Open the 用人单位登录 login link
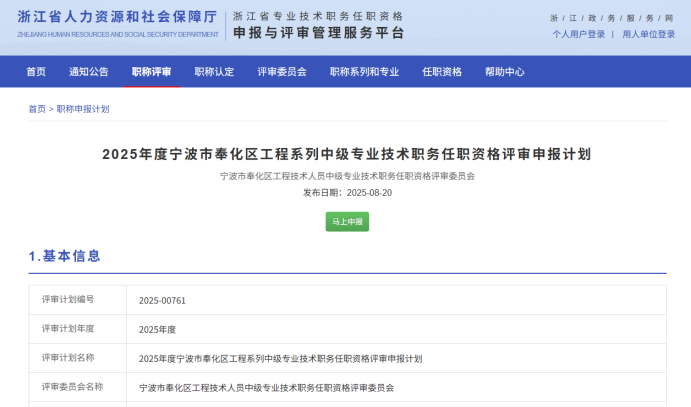 648,34
